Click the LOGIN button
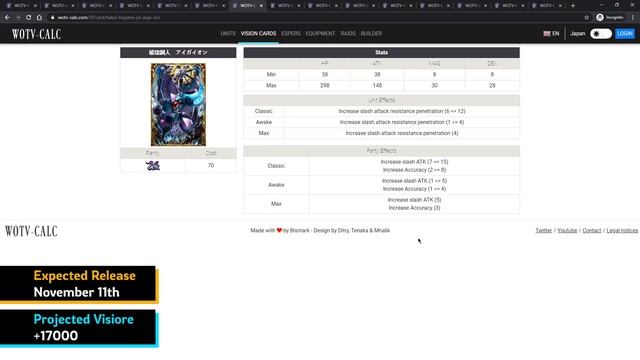 (x=624, y=33)
